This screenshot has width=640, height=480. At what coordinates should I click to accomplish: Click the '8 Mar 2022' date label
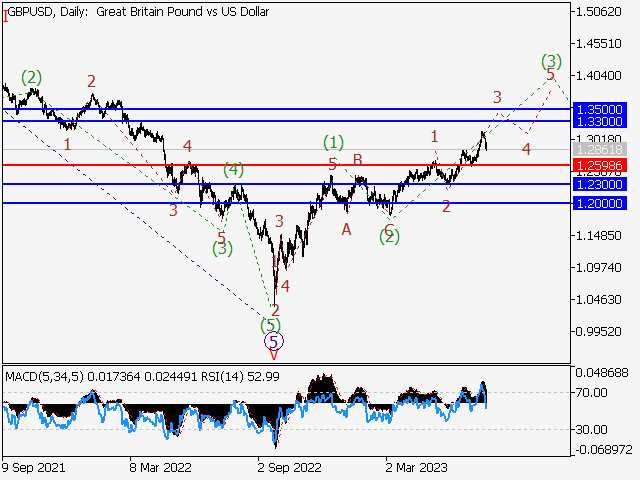click(x=160, y=467)
